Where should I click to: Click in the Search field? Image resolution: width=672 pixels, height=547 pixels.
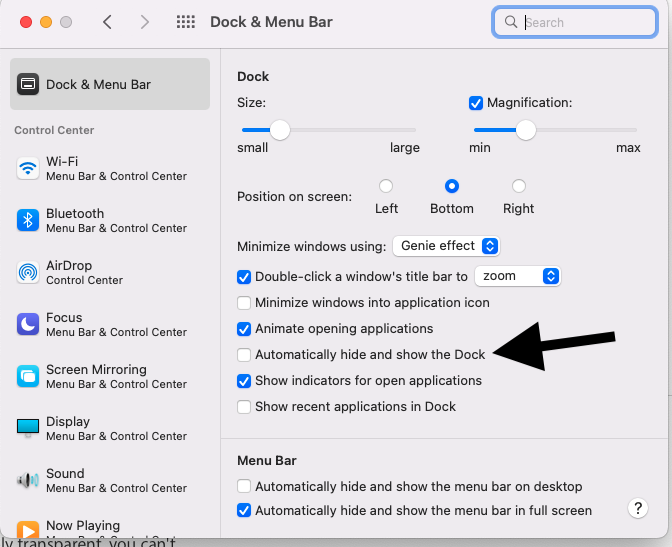pos(575,22)
